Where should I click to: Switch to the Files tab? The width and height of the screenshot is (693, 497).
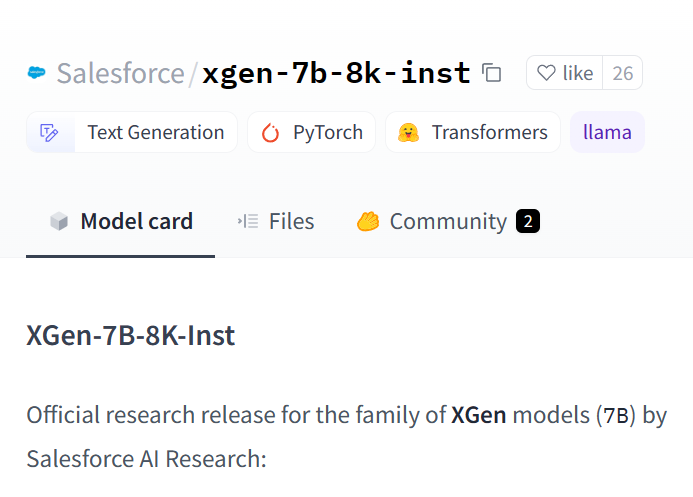coord(291,222)
